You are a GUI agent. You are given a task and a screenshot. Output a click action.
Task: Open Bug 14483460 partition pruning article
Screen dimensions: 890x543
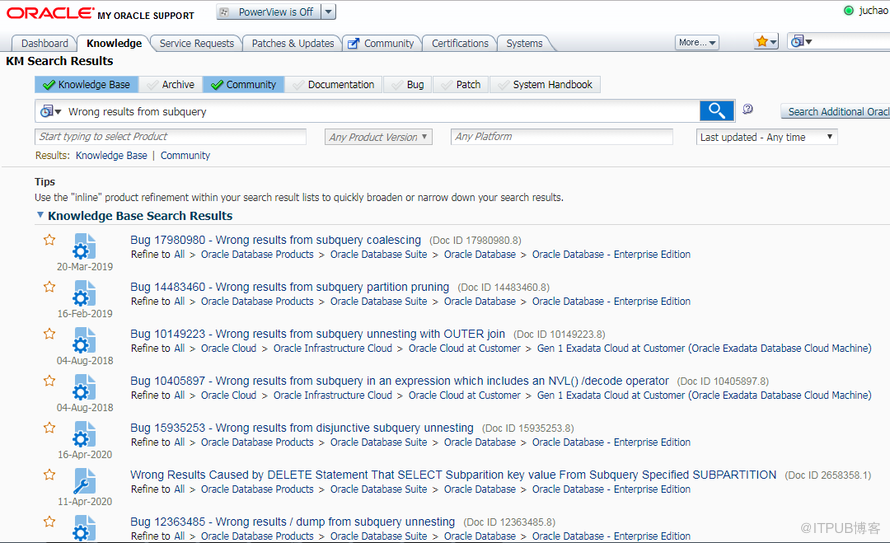289,287
